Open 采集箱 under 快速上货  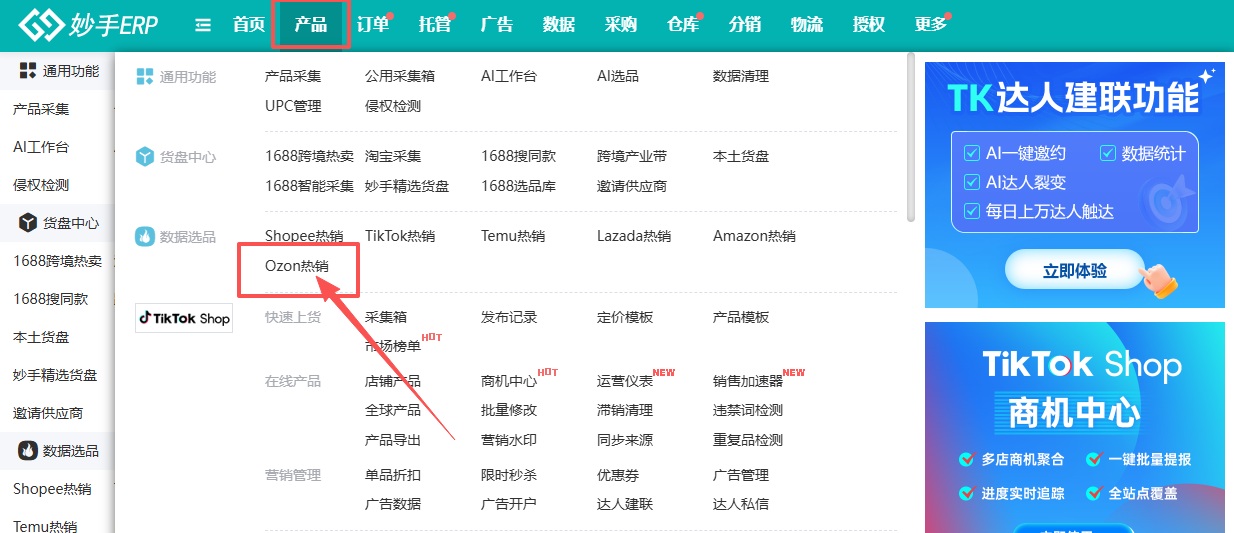pyautogui.click(x=386, y=317)
